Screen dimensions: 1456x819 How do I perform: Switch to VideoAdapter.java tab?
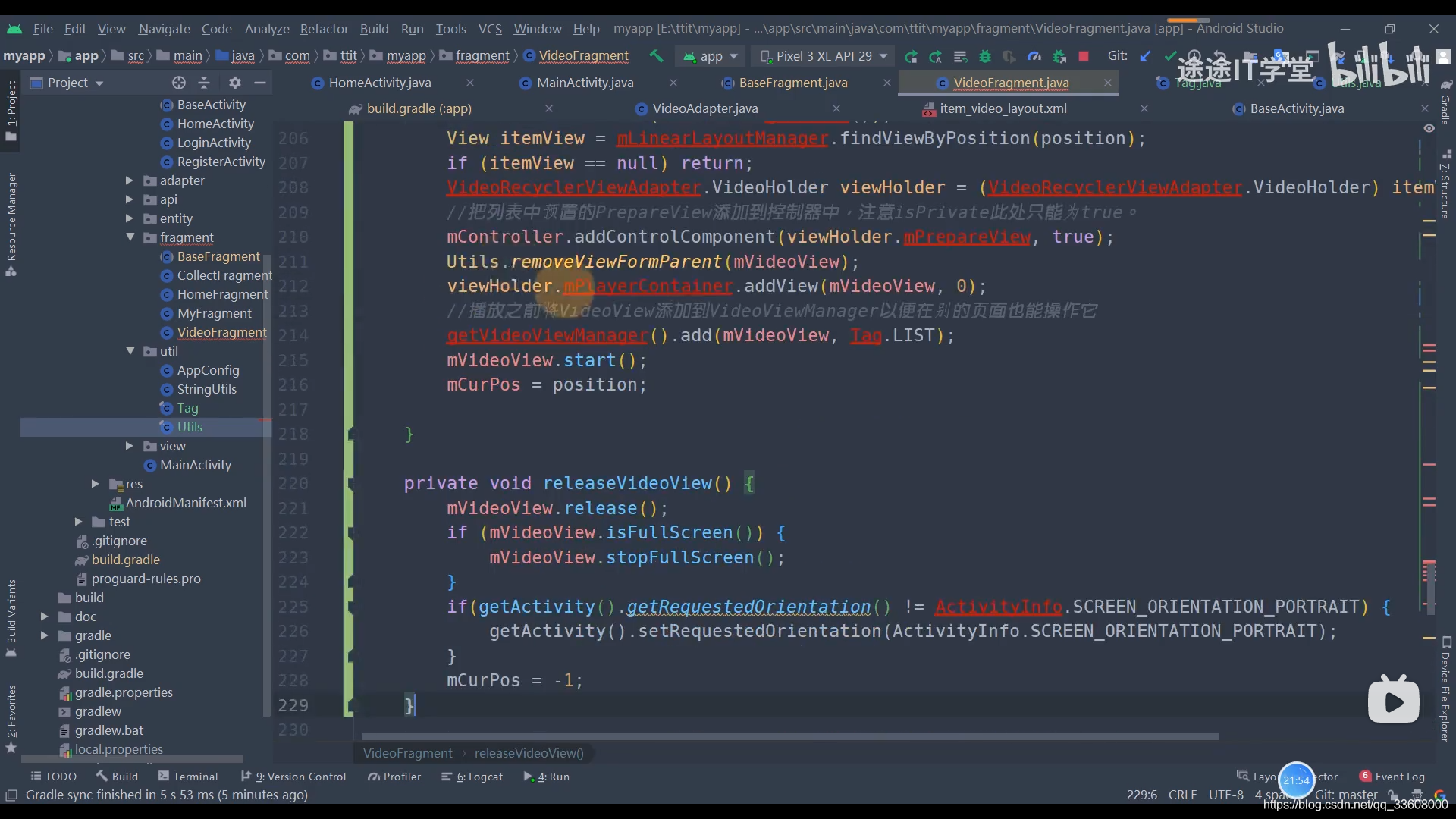click(704, 108)
